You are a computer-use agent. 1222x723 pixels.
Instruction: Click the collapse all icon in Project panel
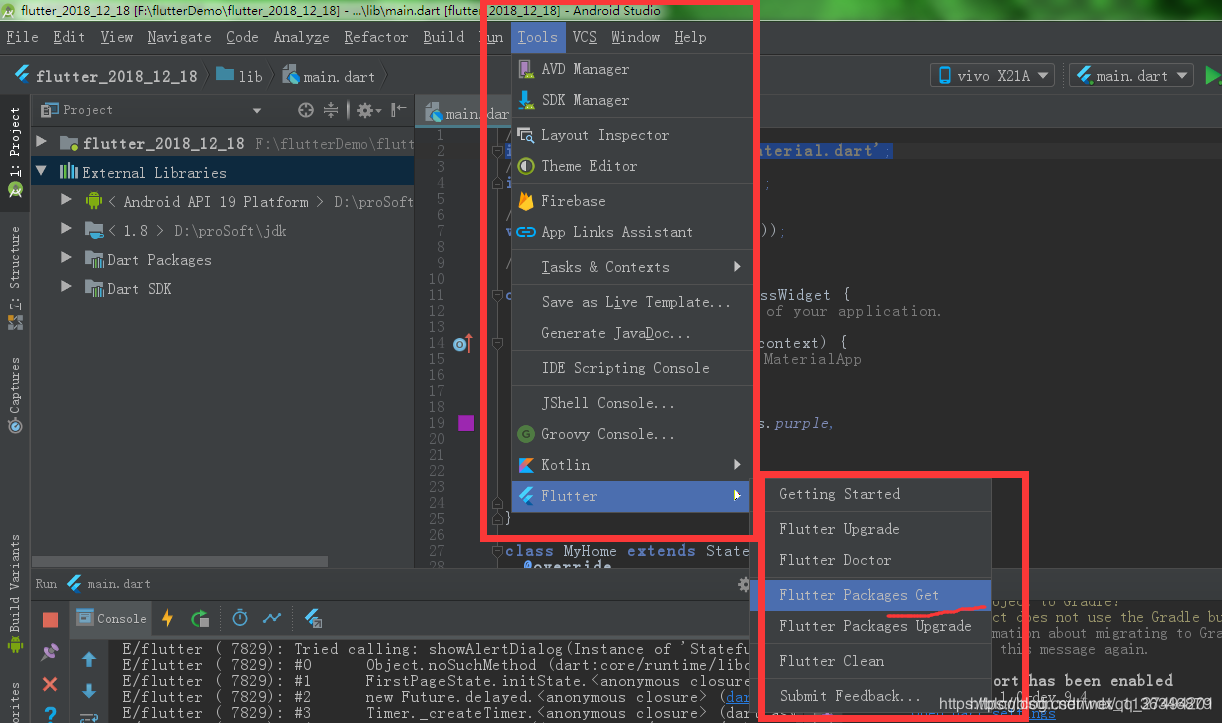pos(332,110)
